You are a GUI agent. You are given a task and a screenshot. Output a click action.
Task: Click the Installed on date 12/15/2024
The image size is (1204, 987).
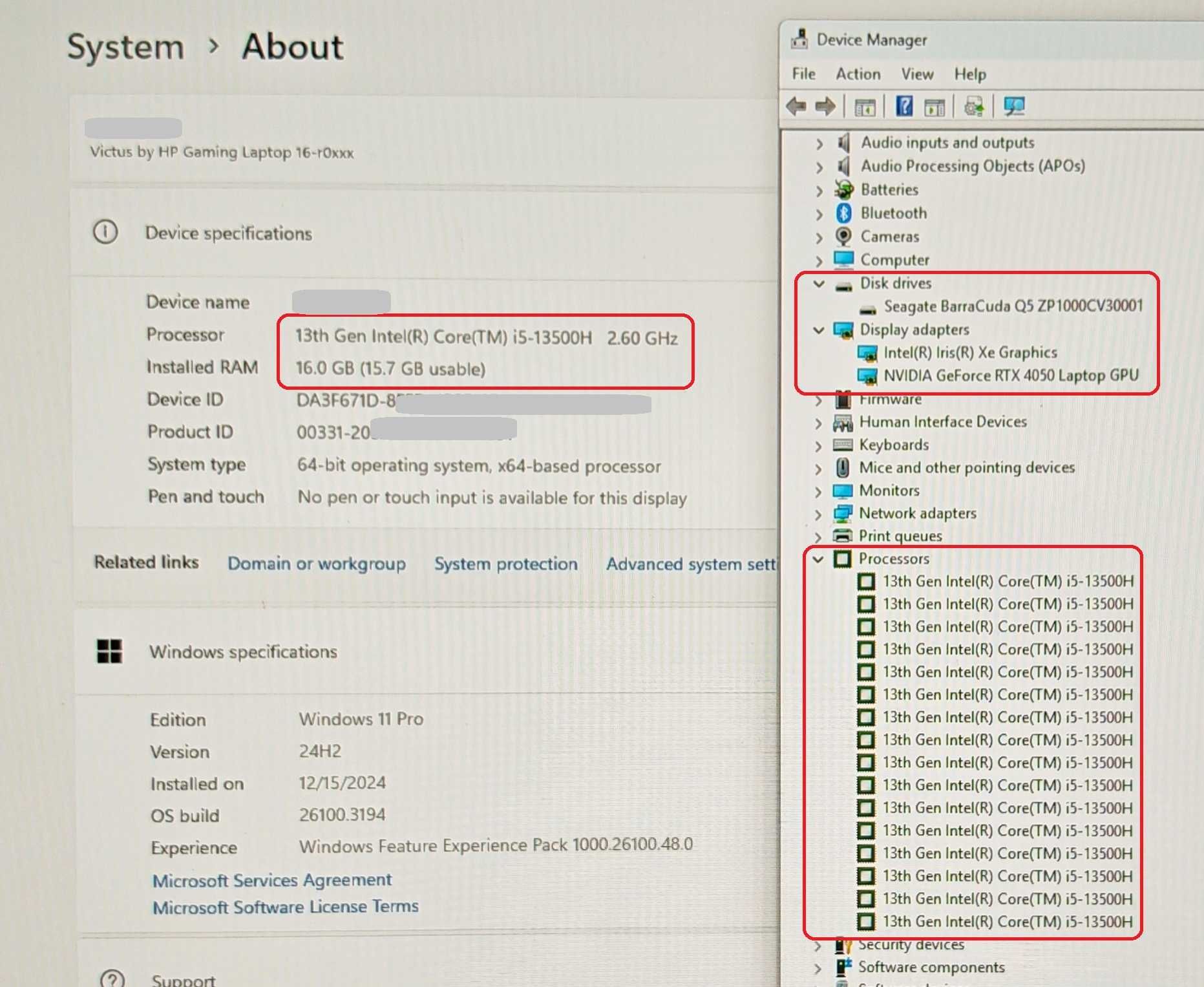(342, 783)
